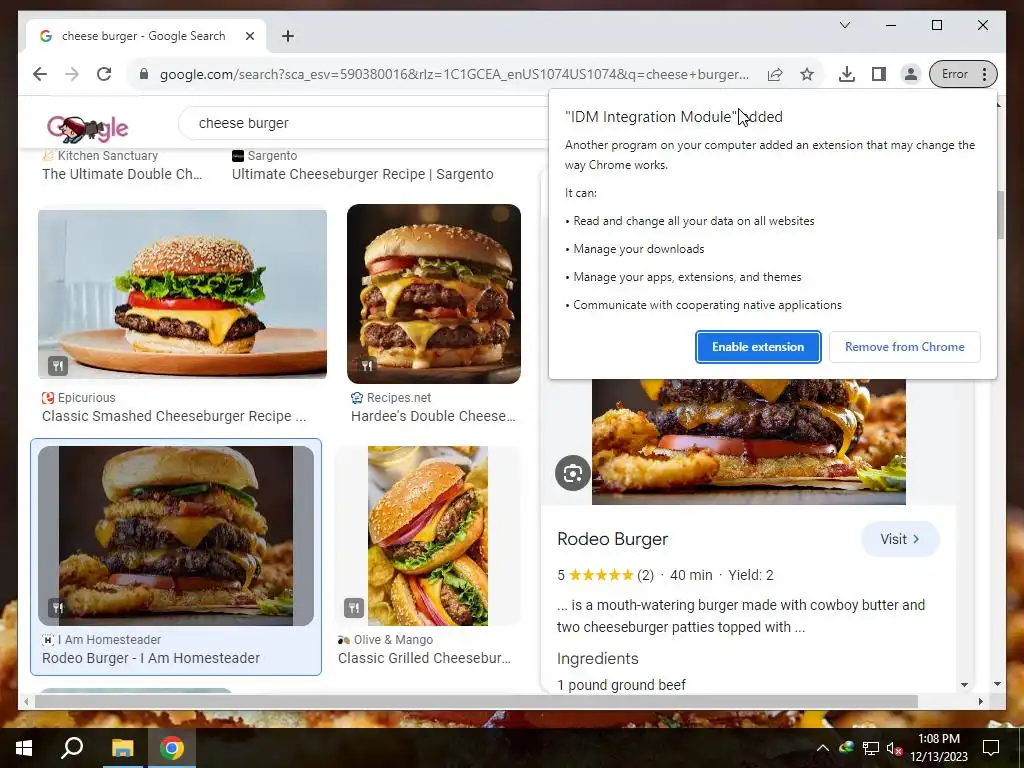Open the Chrome profile avatar icon

pyautogui.click(x=910, y=74)
